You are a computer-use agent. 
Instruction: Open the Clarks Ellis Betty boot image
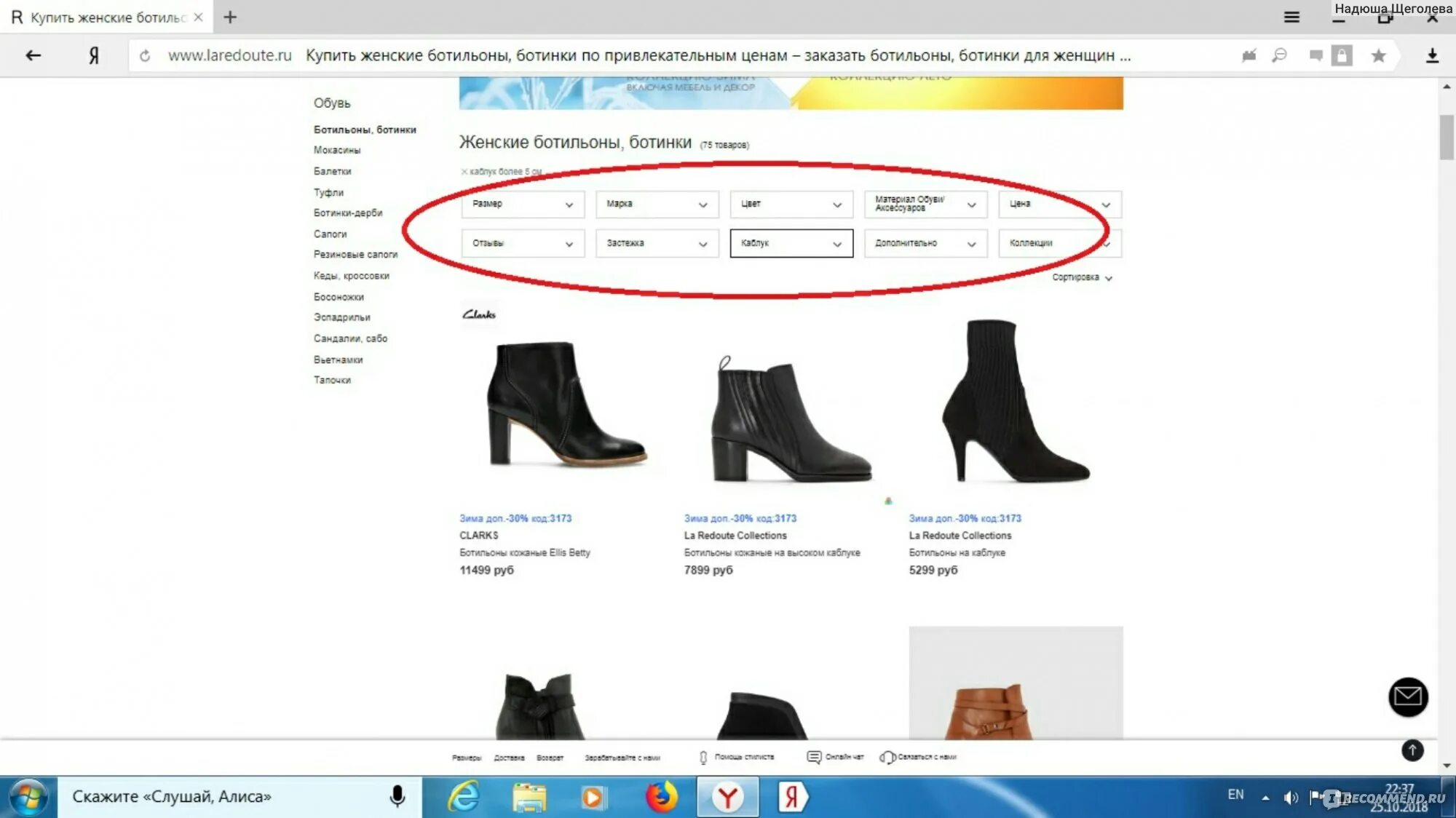[x=566, y=404]
